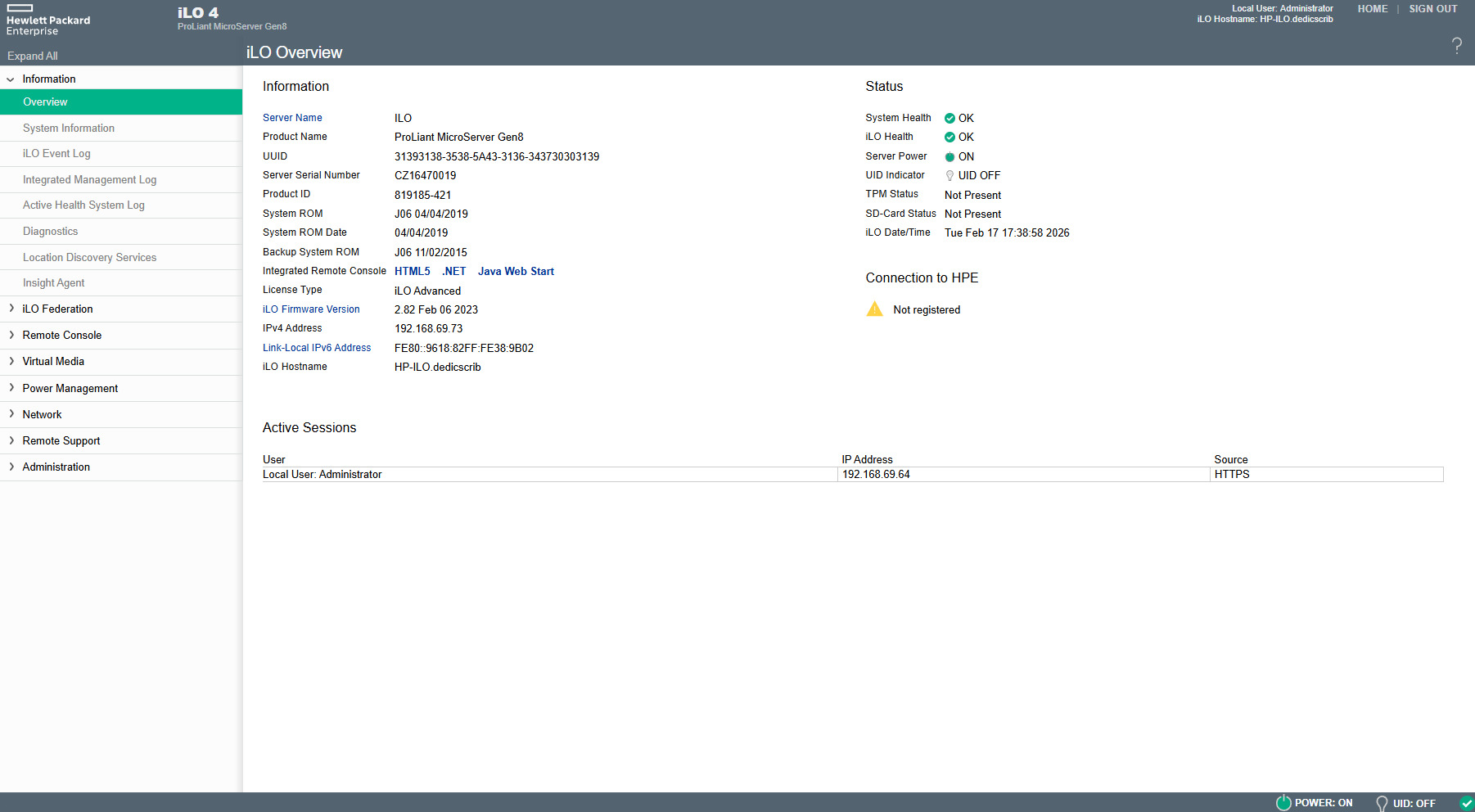Click the System ROM value J06 04/04/2019
The image size is (1475, 812).
pyautogui.click(x=431, y=214)
